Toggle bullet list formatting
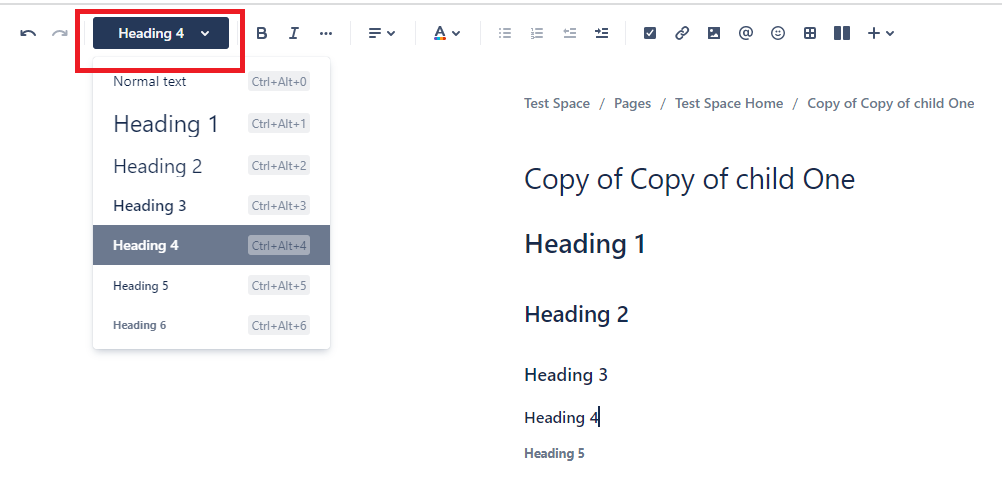Screen dimensions: 1002x477 click(x=505, y=33)
